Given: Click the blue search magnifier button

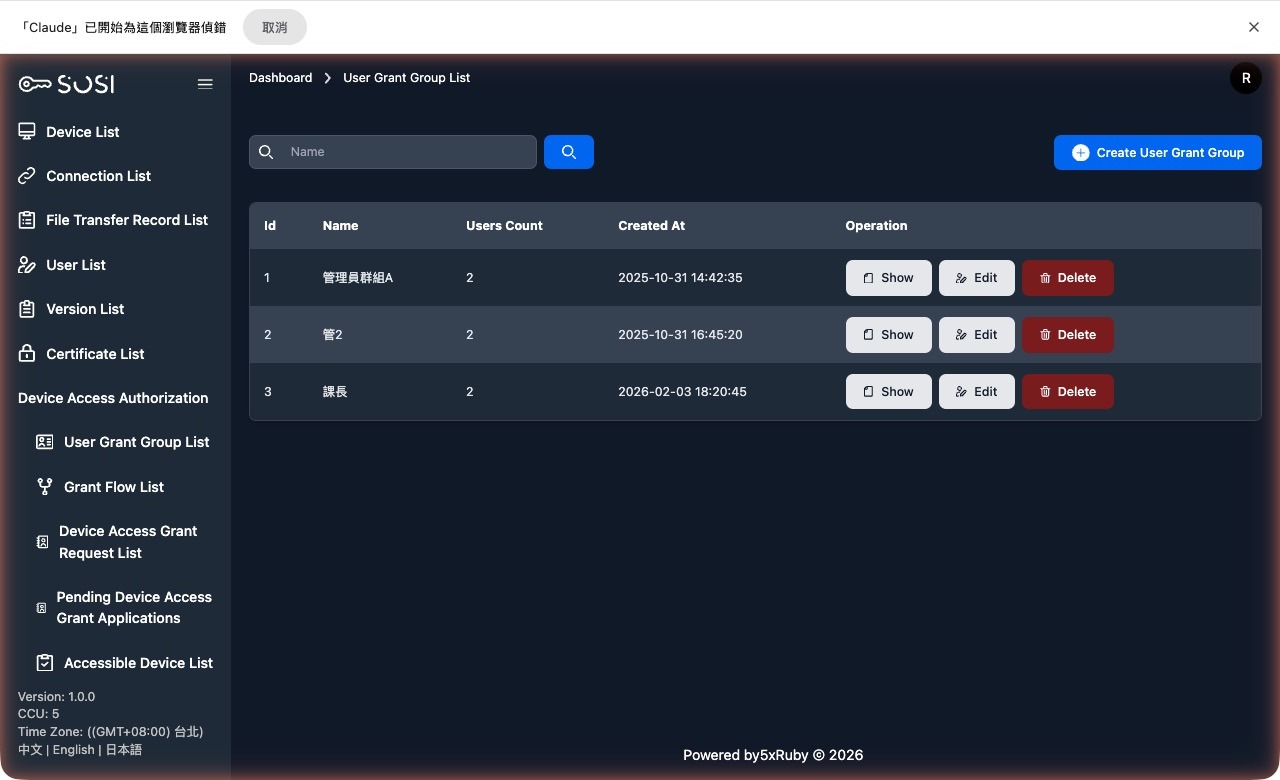Looking at the screenshot, I should click(569, 152).
